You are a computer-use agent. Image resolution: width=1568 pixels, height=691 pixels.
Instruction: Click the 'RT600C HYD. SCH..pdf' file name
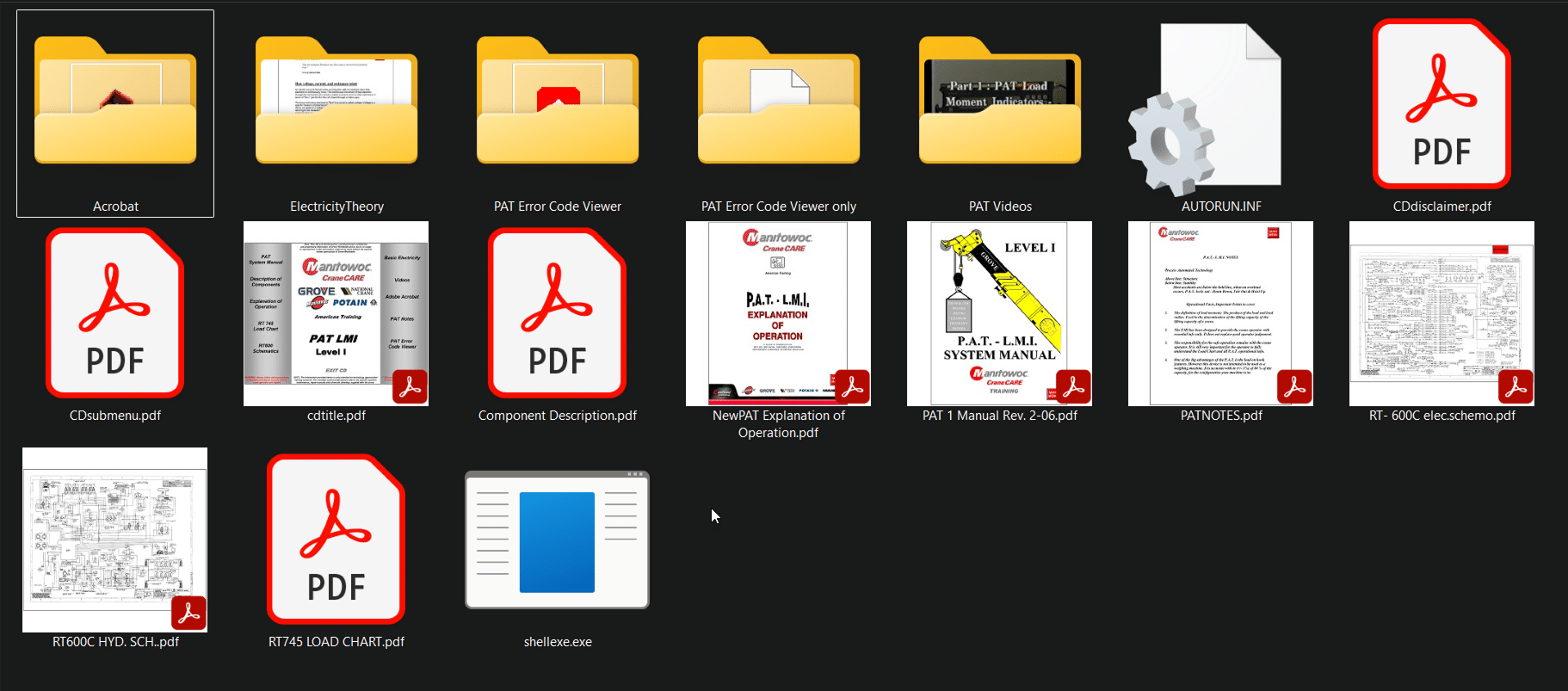[115, 642]
